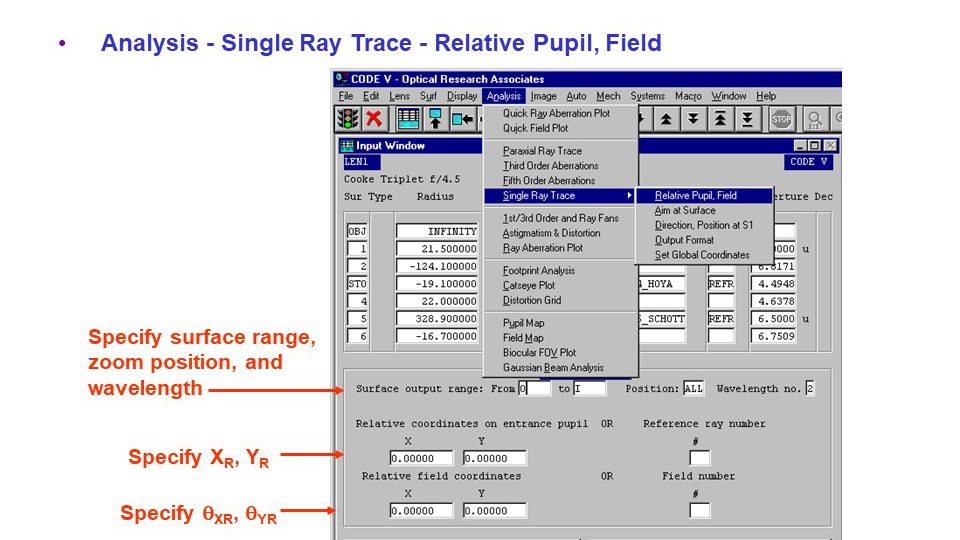Viewport: 960px width, 540px height.
Task: Click the radius cell 21.500000
Action: (437, 249)
